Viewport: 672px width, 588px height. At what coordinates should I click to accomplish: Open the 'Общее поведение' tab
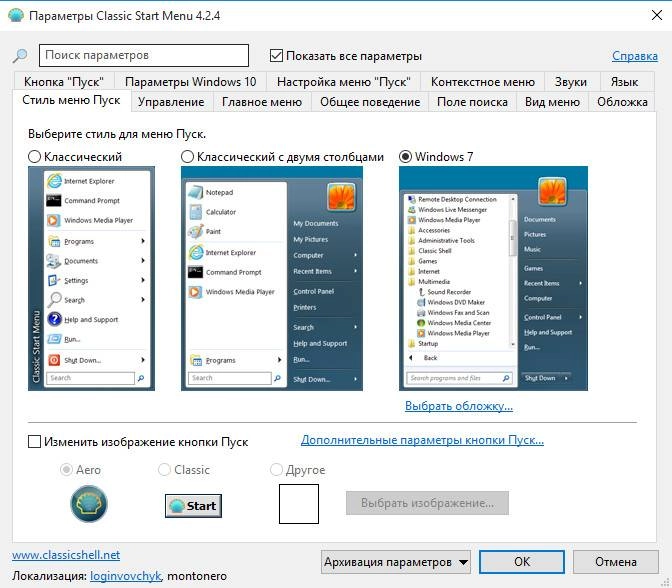370,102
